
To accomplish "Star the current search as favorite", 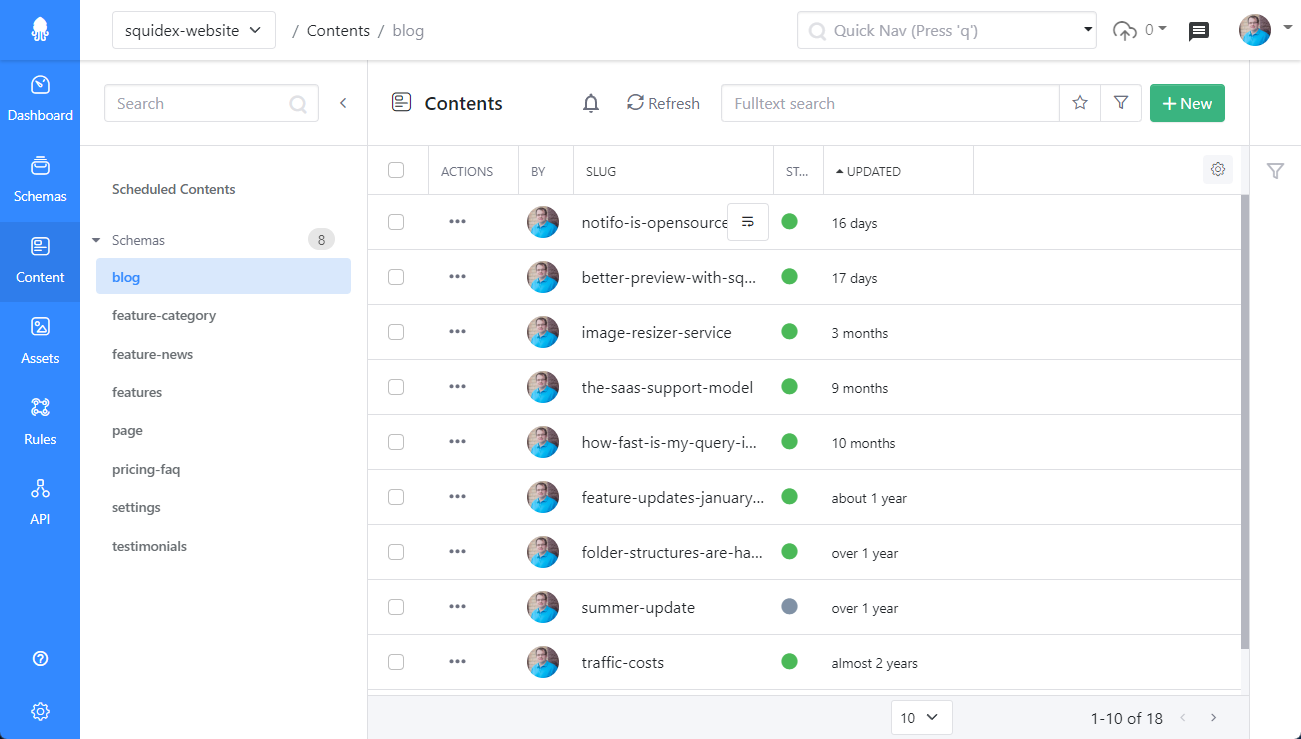I will click(1079, 103).
